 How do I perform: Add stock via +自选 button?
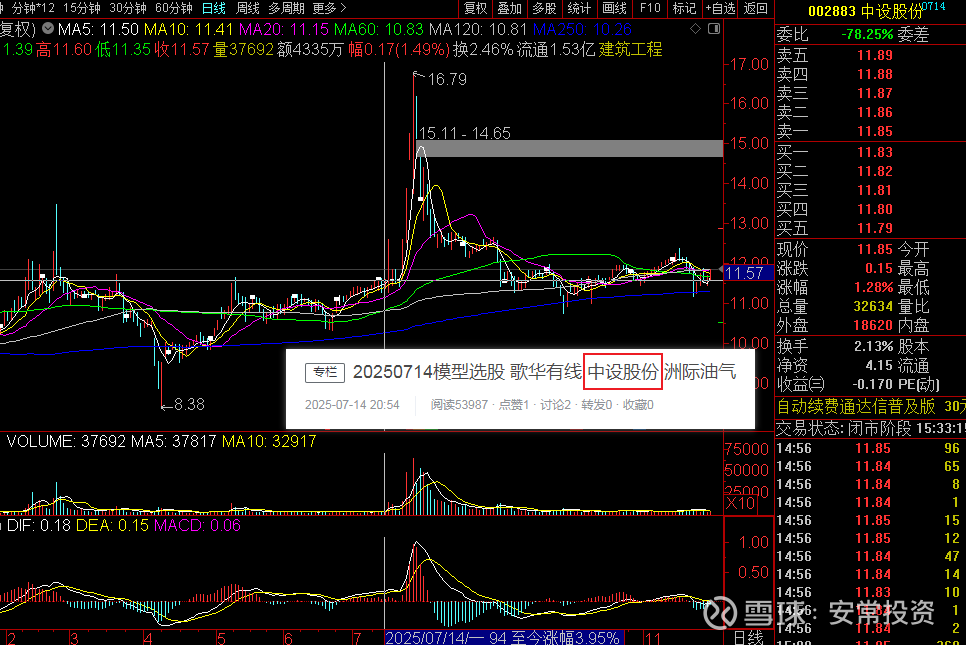(720, 8)
